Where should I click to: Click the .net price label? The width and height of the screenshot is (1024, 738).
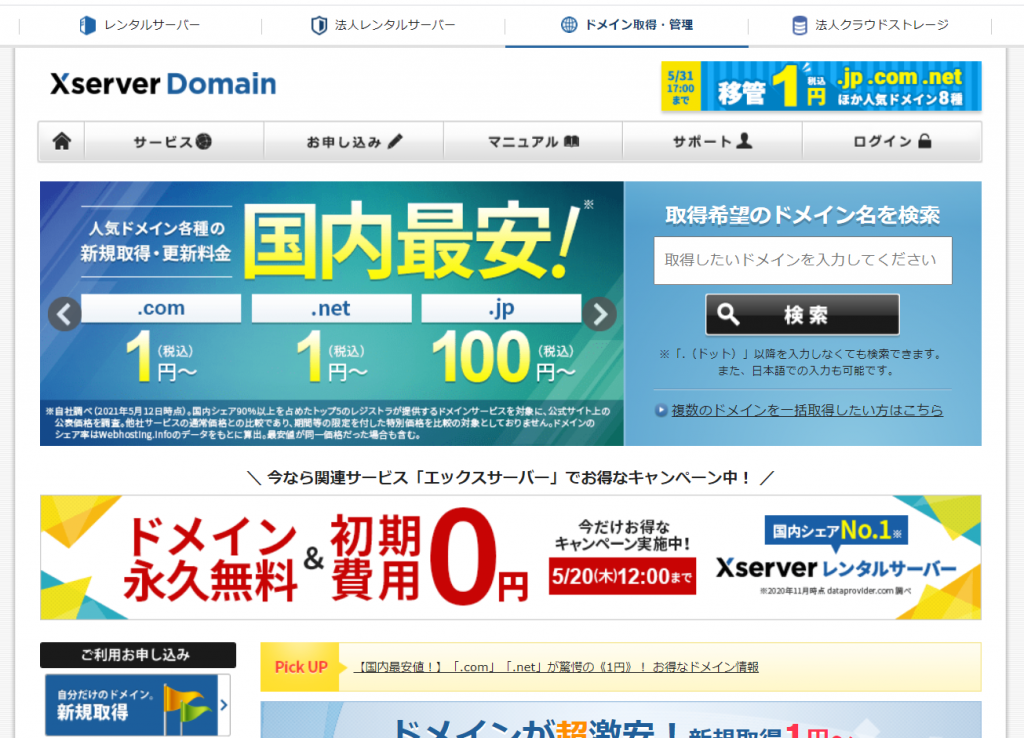click(331, 308)
